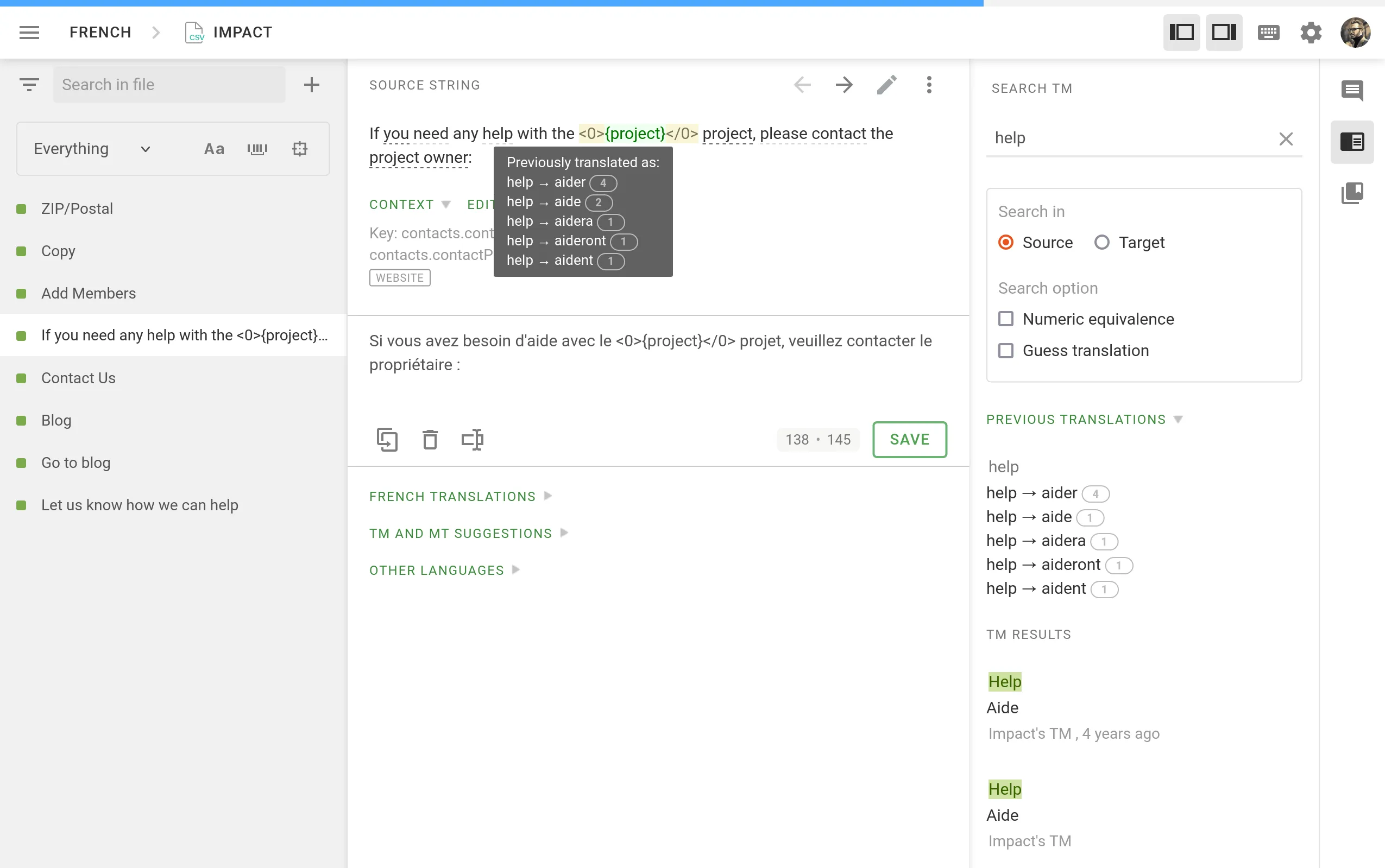Enable Guess translation checkbox

(1007, 350)
